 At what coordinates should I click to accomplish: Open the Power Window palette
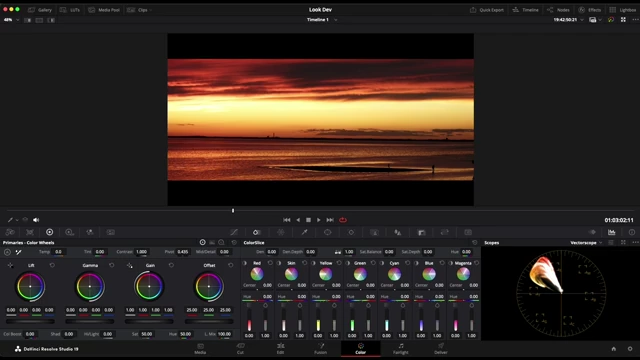327,232
